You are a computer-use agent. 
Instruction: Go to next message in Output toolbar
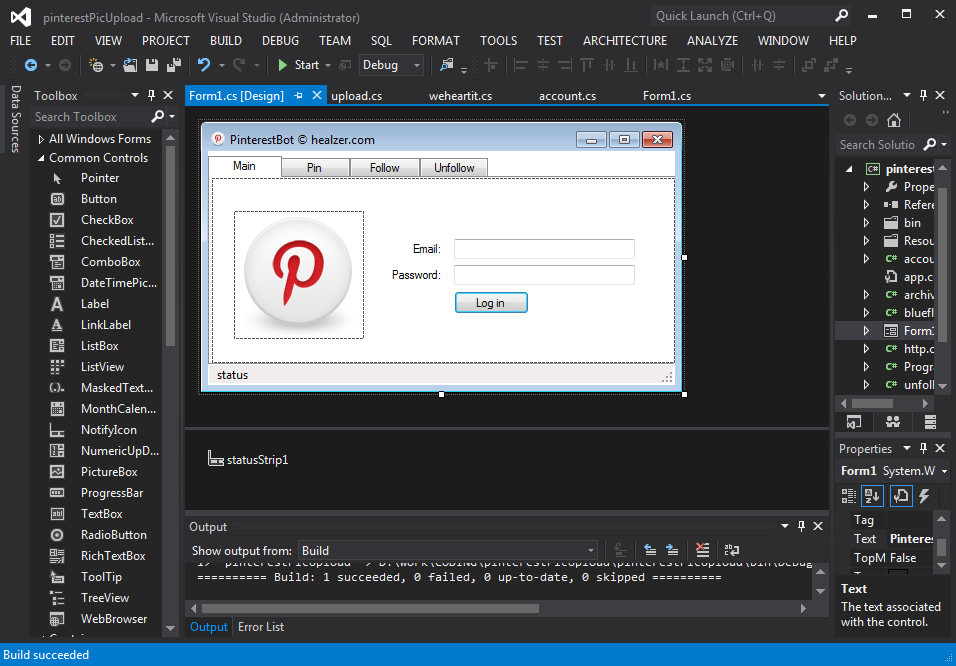(x=672, y=550)
